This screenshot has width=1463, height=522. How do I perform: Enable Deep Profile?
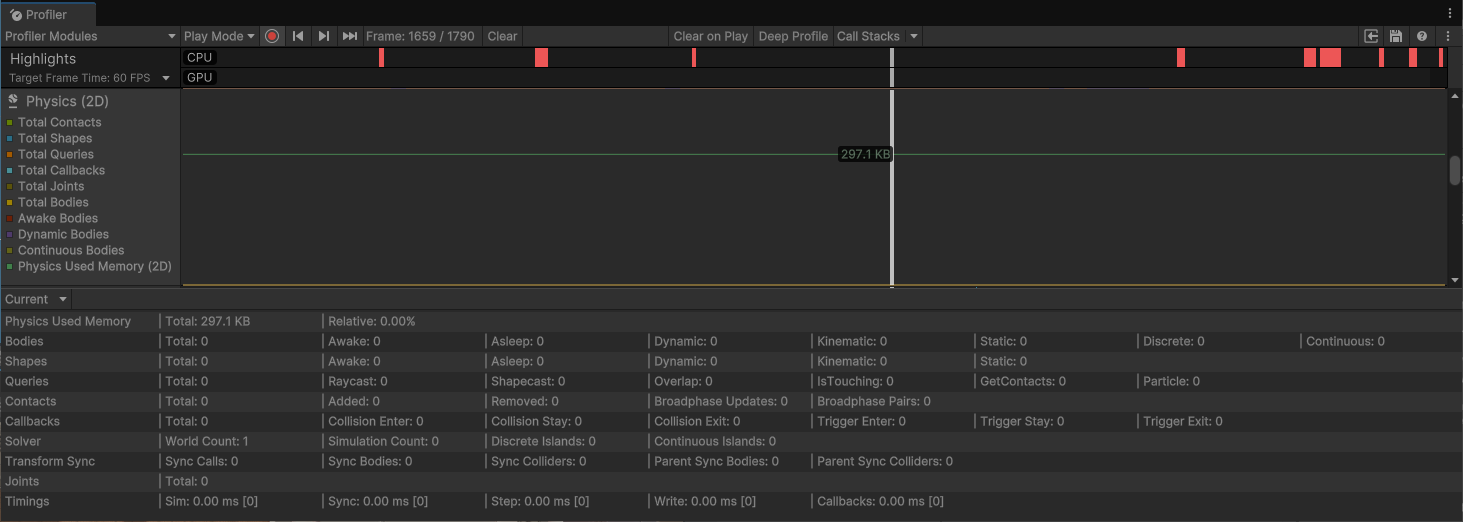tap(793, 36)
